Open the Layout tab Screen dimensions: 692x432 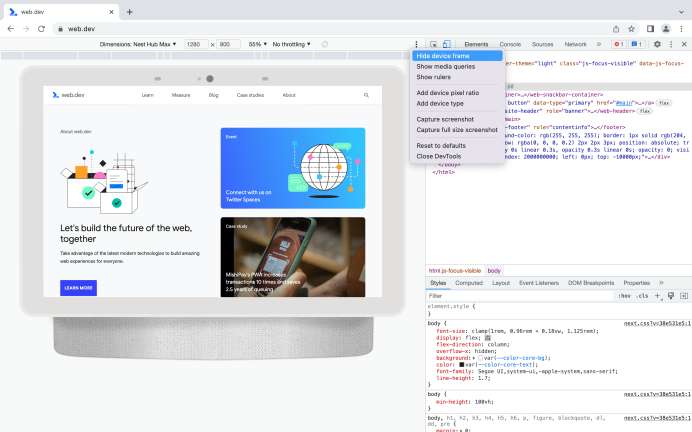[501, 283]
